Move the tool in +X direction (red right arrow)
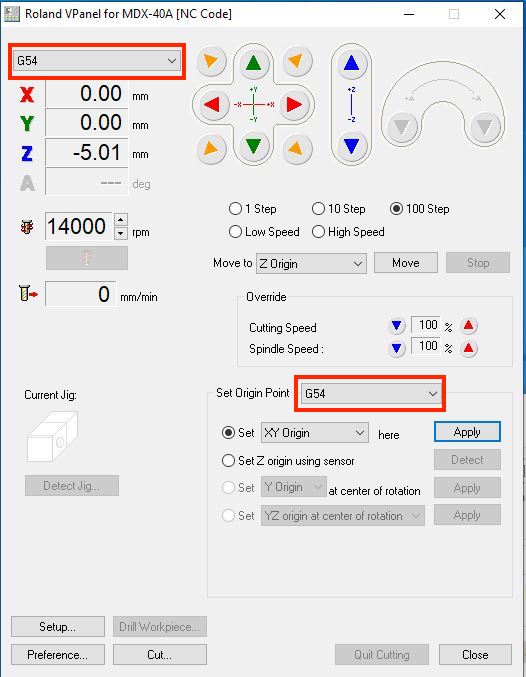This screenshot has width=526, height=677. (x=295, y=104)
